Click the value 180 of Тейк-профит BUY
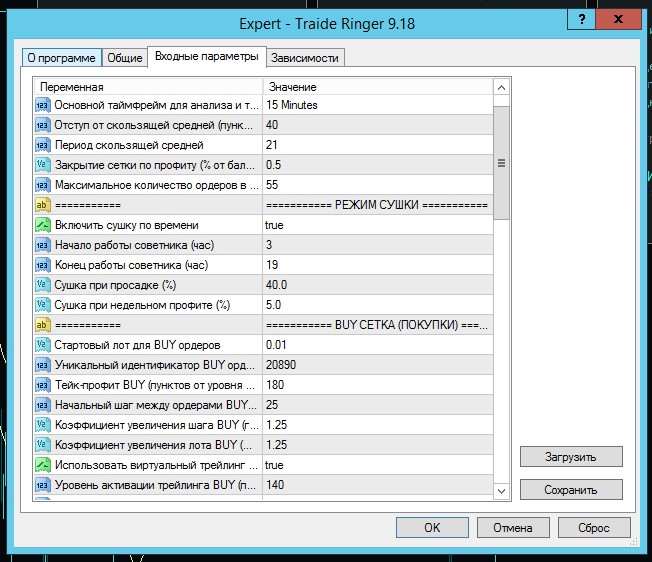Viewport: 652px width, 562px height. 275,385
